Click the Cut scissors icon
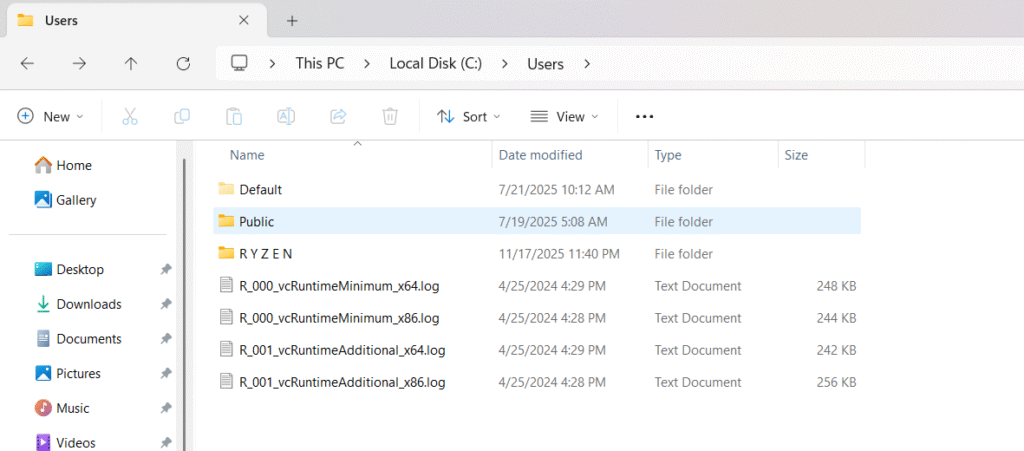This screenshot has height=451, width=1024. click(x=130, y=117)
